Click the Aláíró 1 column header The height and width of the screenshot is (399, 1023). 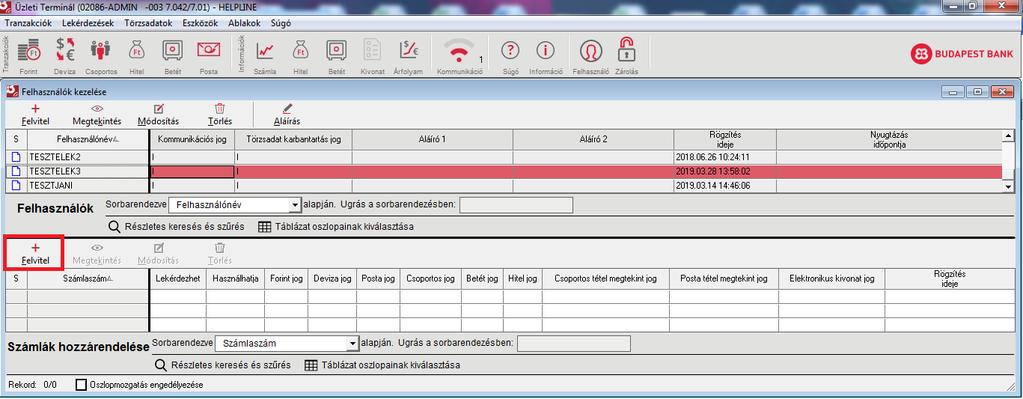(433, 140)
